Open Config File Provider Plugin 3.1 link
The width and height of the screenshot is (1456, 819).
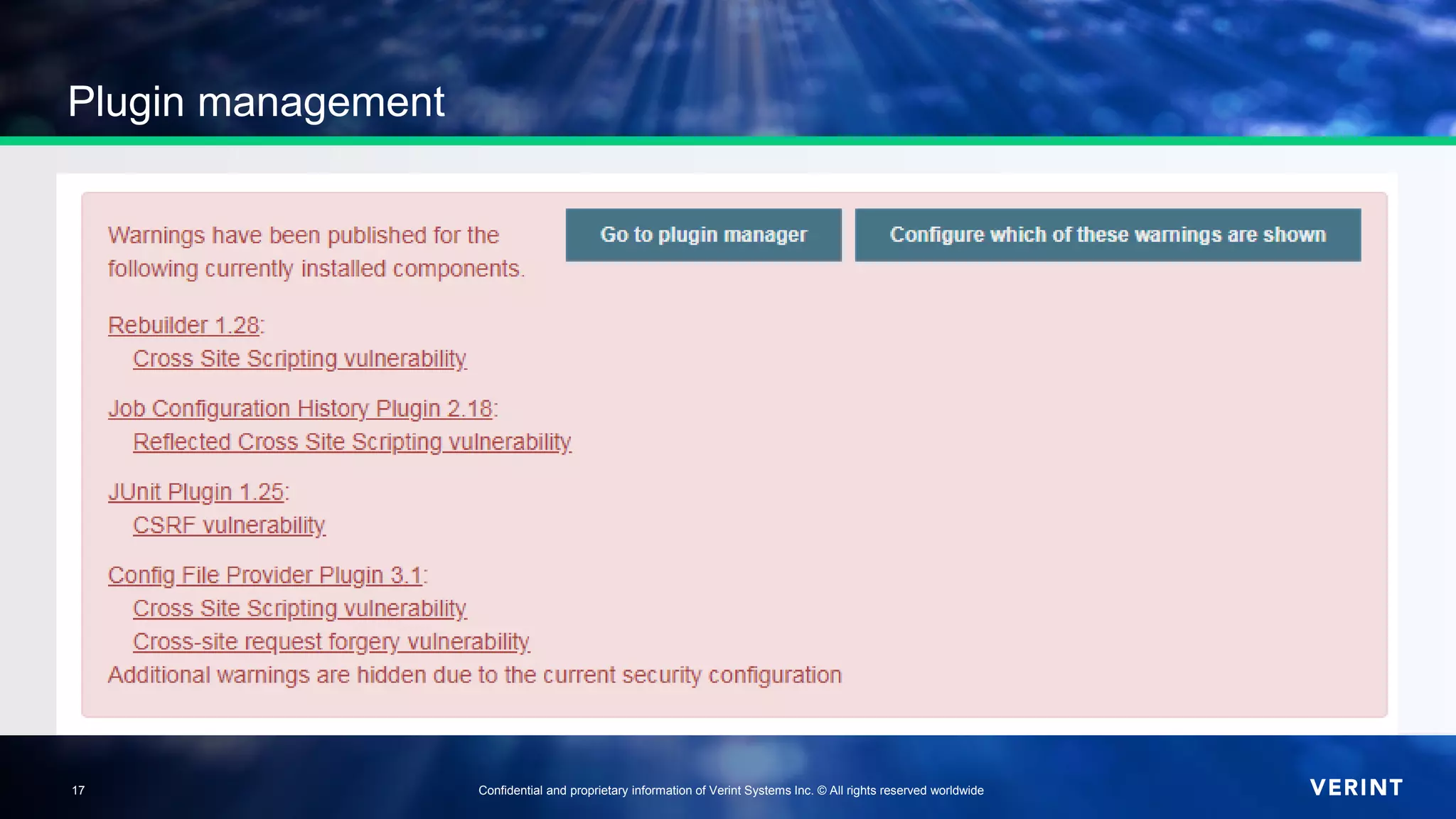(x=265, y=575)
